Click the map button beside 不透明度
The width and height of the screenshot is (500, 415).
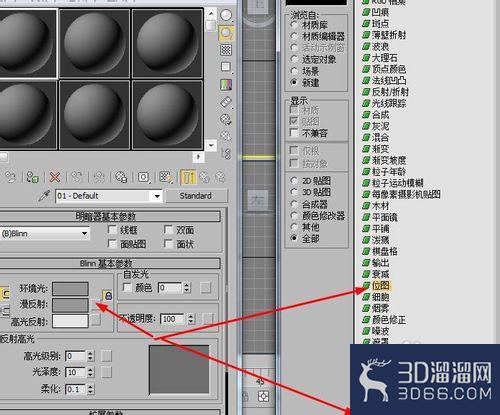(x=207, y=319)
